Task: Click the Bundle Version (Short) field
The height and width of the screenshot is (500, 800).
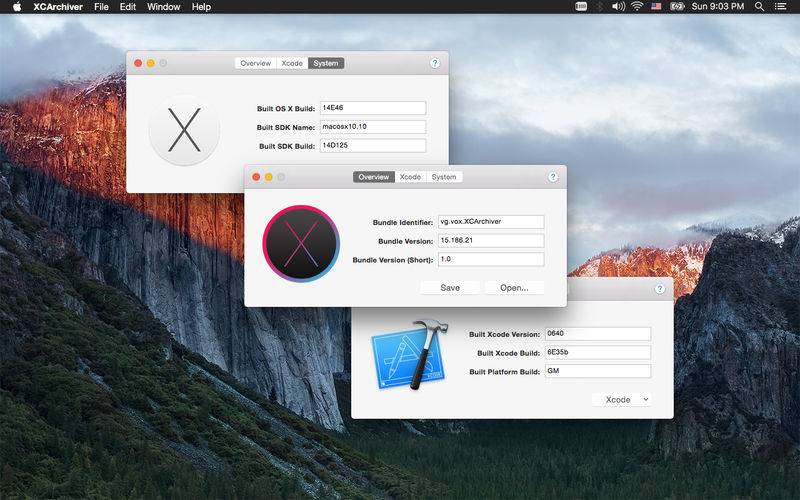Action: [491, 259]
